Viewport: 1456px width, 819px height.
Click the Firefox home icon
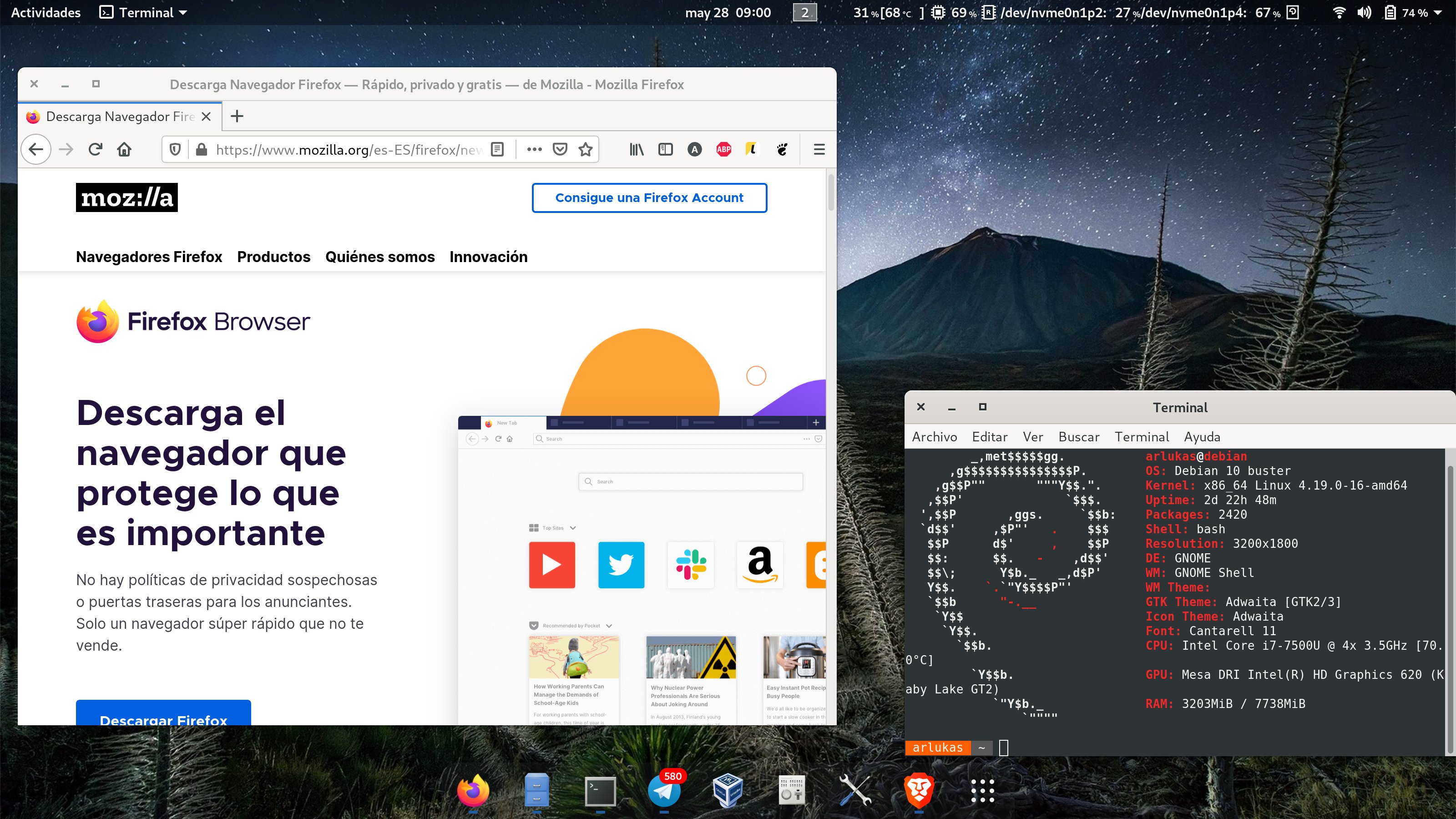pyautogui.click(x=124, y=149)
